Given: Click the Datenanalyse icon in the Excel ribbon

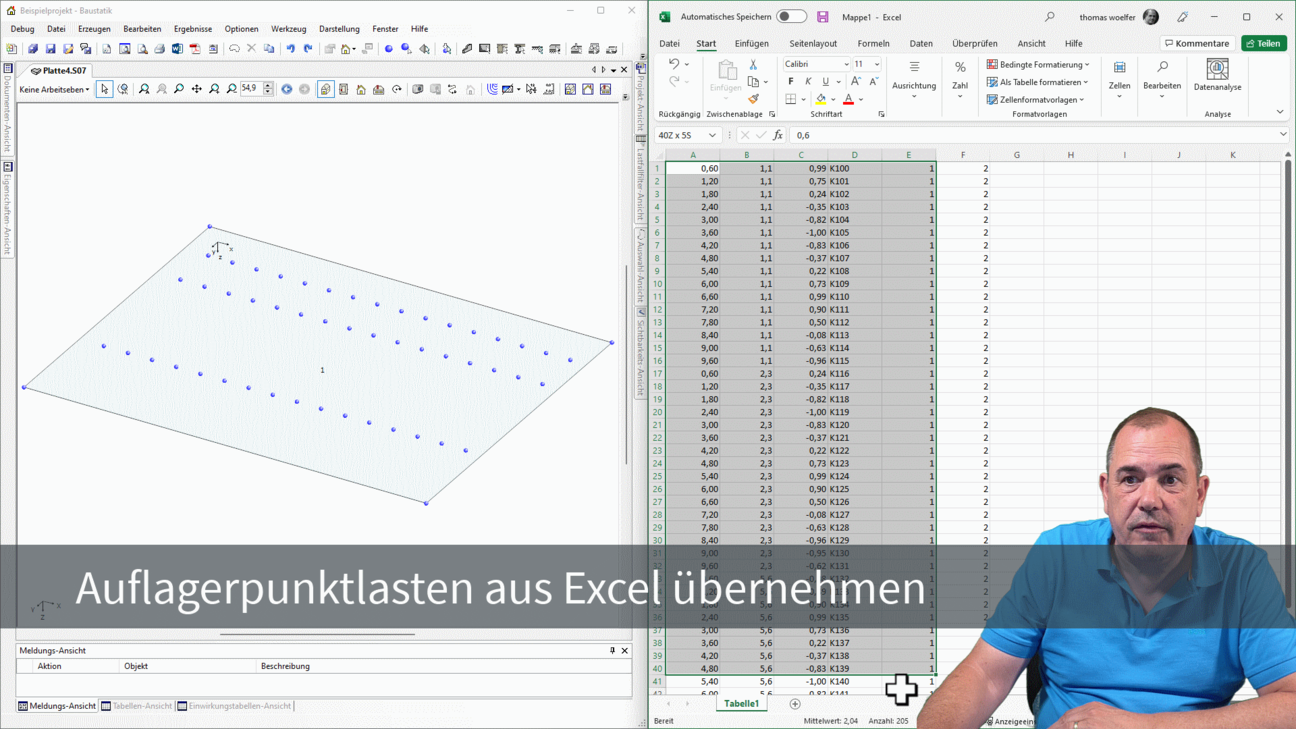Looking at the screenshot, I should click(1217, 76).
